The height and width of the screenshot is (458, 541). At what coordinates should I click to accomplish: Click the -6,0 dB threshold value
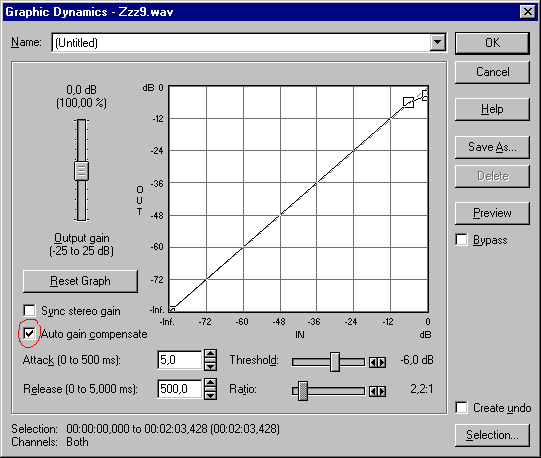pos(417,360)
